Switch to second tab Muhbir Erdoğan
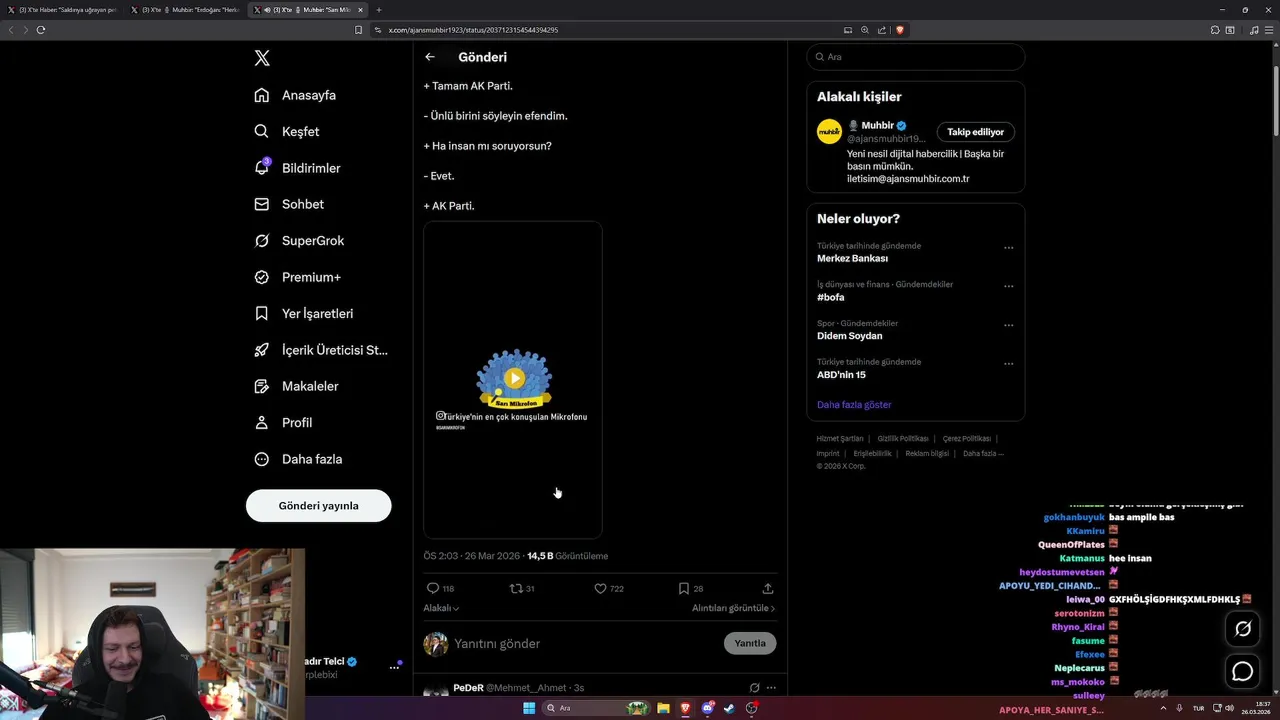1280x720 pixels. click(186, 10)
